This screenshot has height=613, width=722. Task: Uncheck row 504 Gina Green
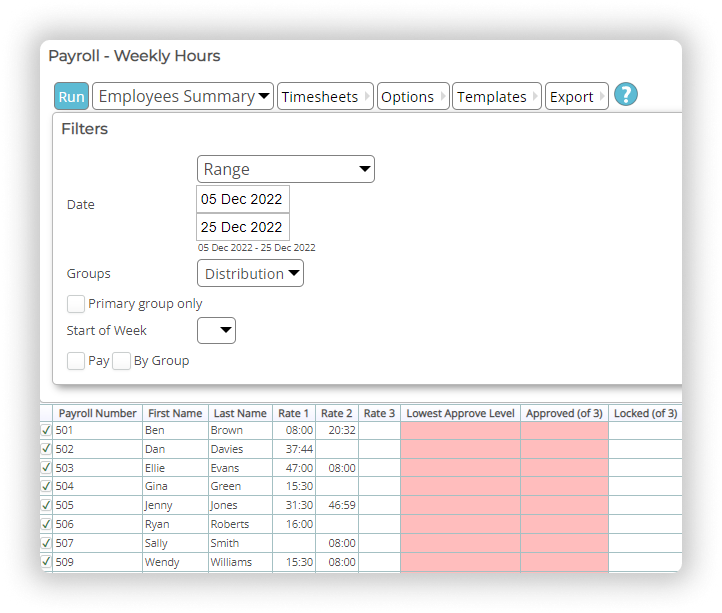46,486
